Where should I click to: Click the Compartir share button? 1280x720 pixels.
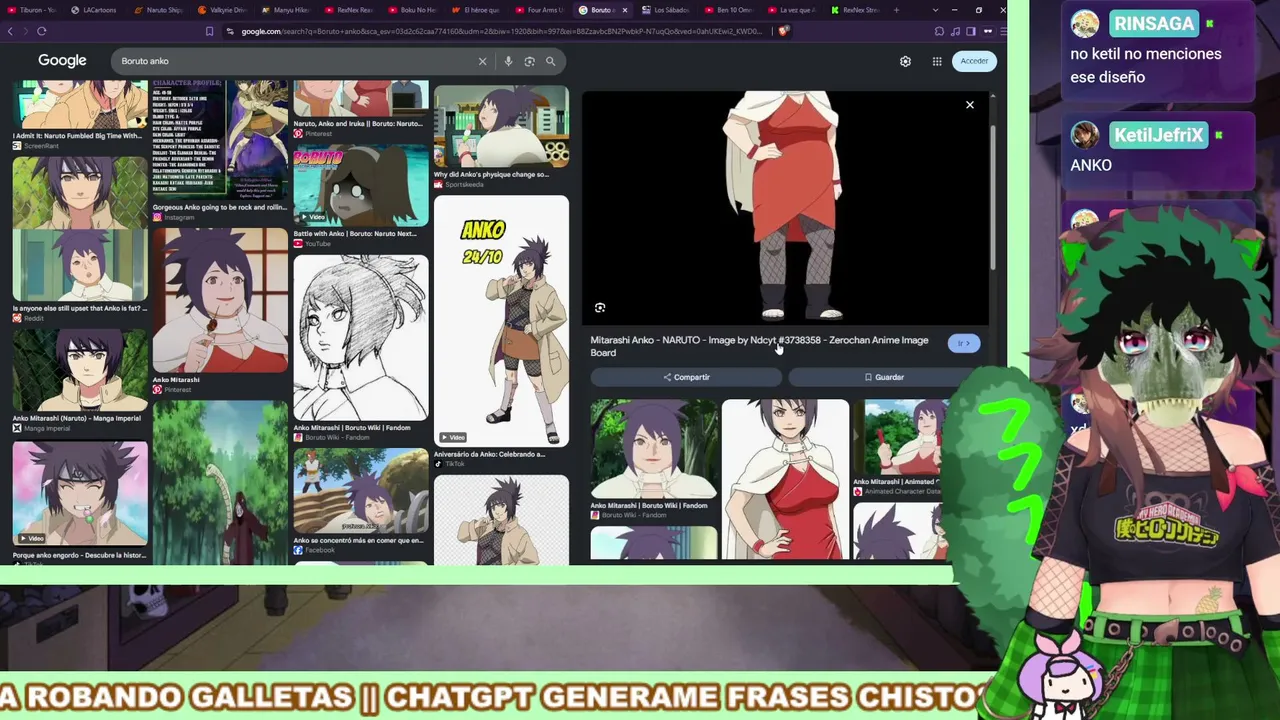[686, 377]
